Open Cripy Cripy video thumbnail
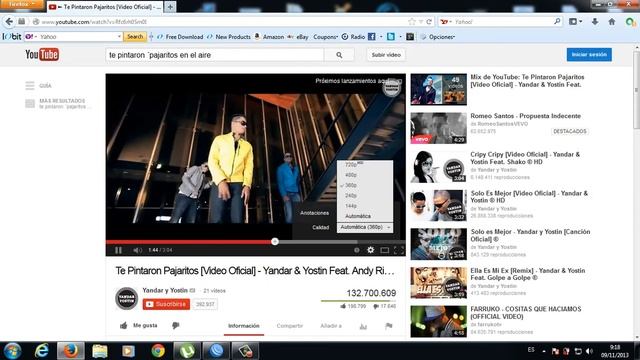The image size is (640, 360). click(438, 167)
